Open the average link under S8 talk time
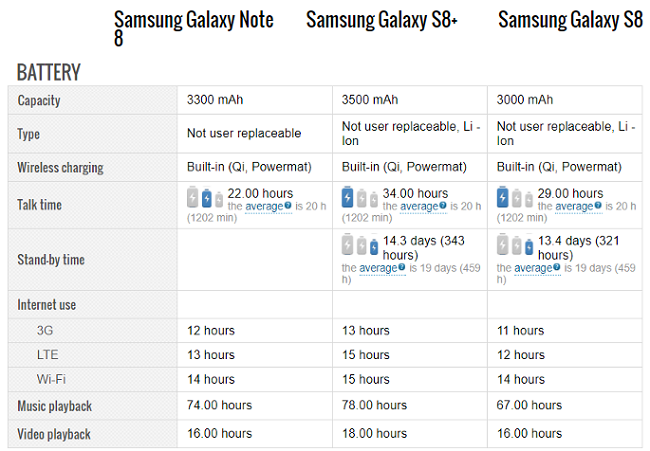Screen dimensions: 650x451 [x=574, y=207]
